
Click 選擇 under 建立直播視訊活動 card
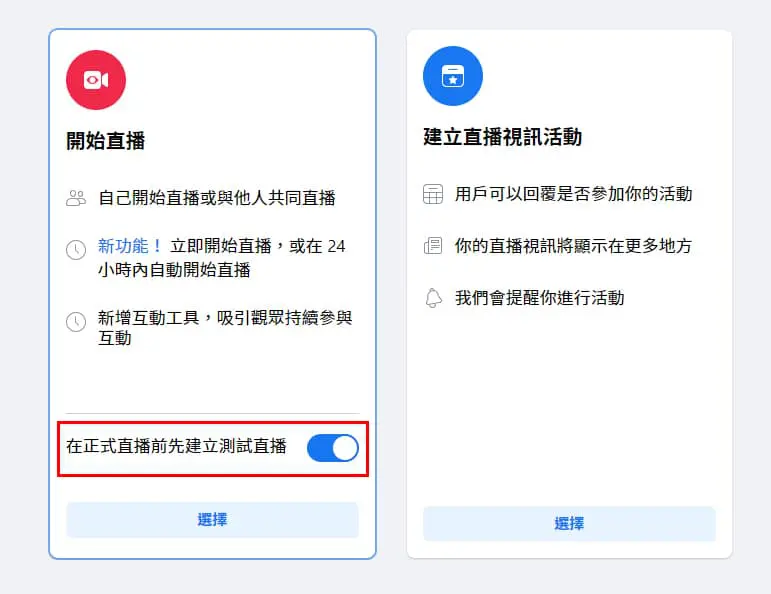tap(569, 524)
